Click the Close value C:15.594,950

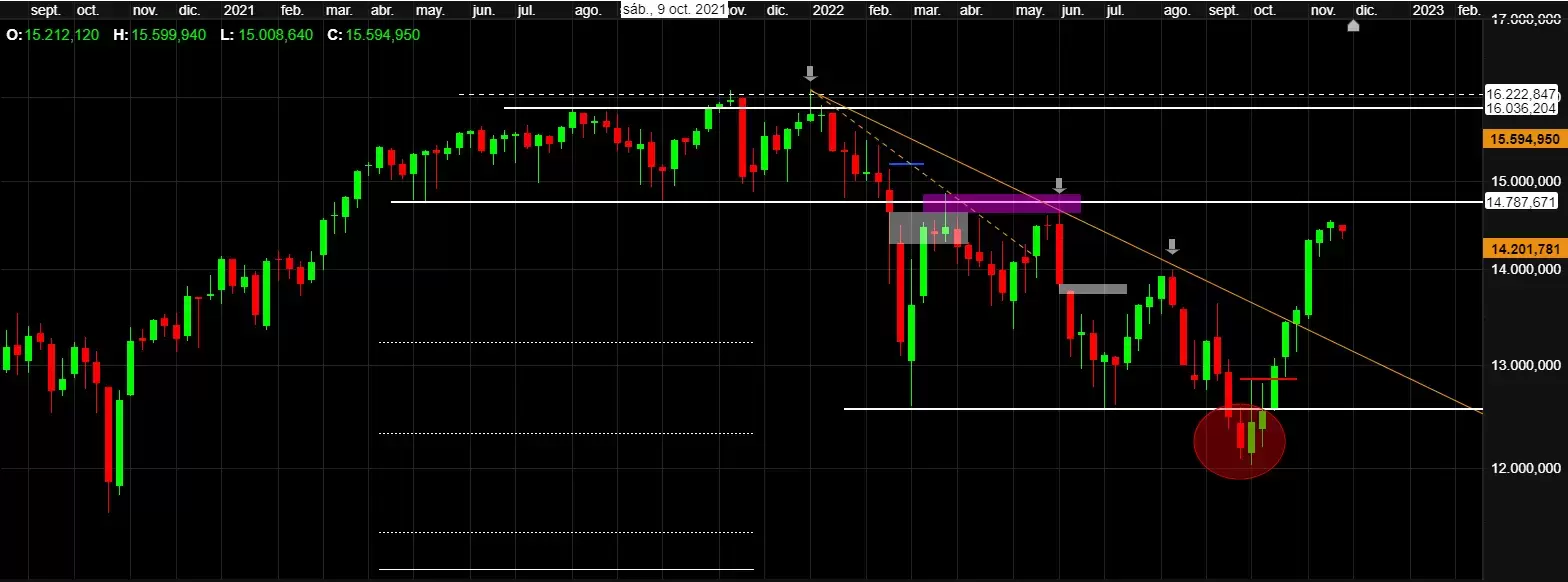pyautogui.click(x=376, y=34)
